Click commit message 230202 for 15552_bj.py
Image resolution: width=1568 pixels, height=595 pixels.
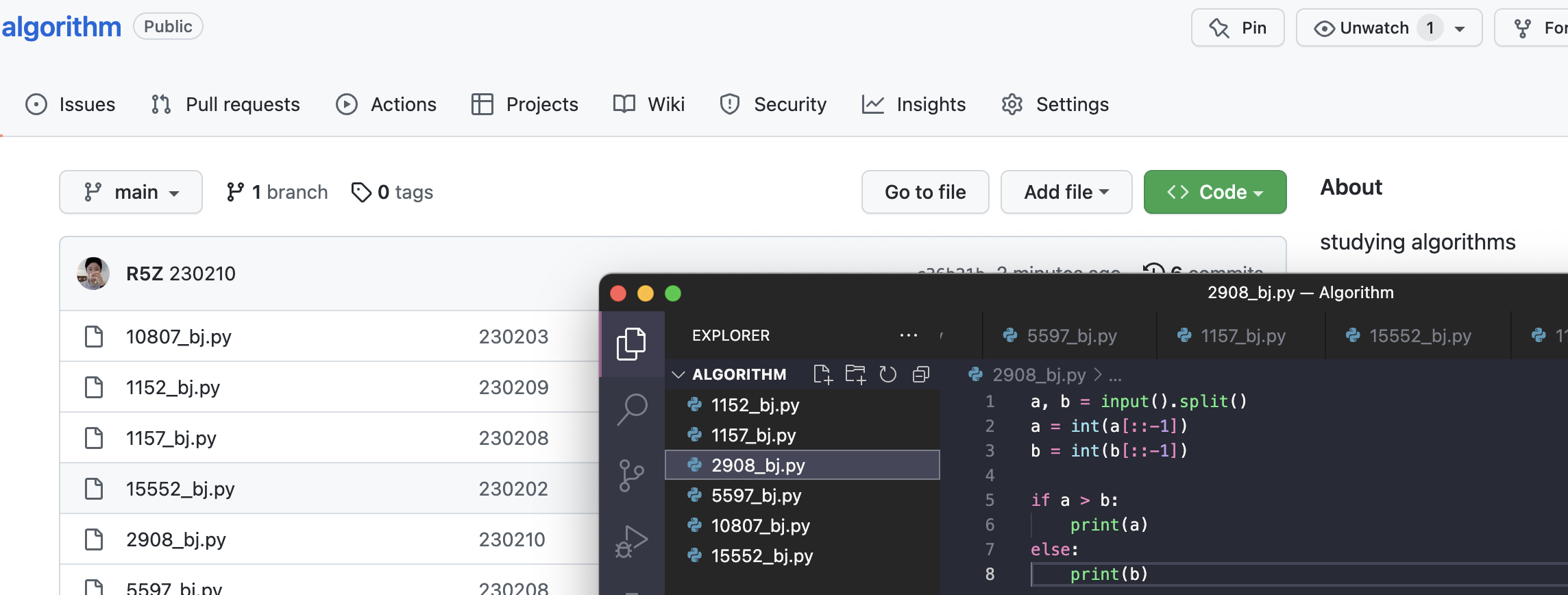513,489
